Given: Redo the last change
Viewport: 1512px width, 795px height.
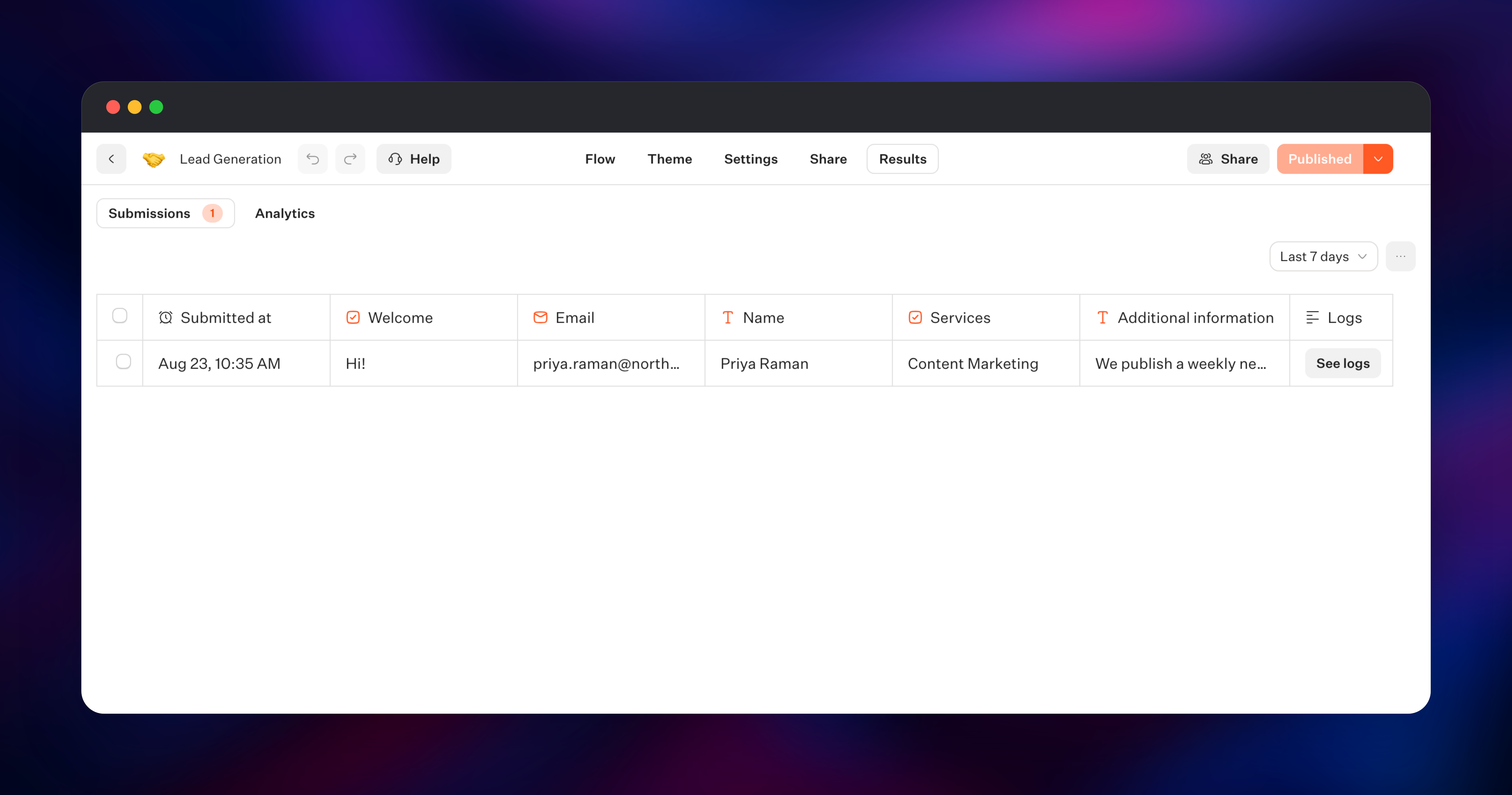Looking at the screenshot, I should coord(350,159).
